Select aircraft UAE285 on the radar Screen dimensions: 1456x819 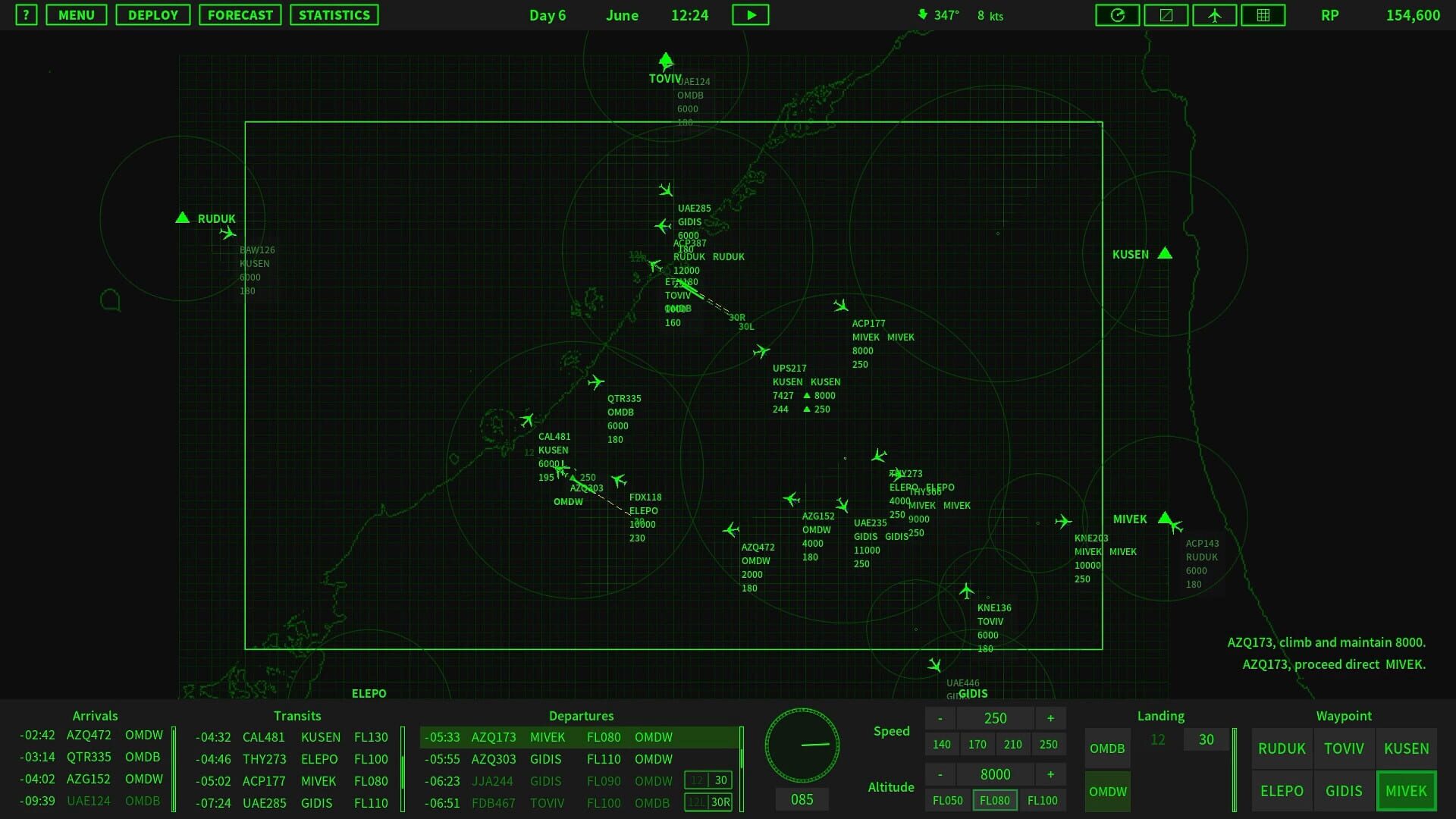[665, 191]
